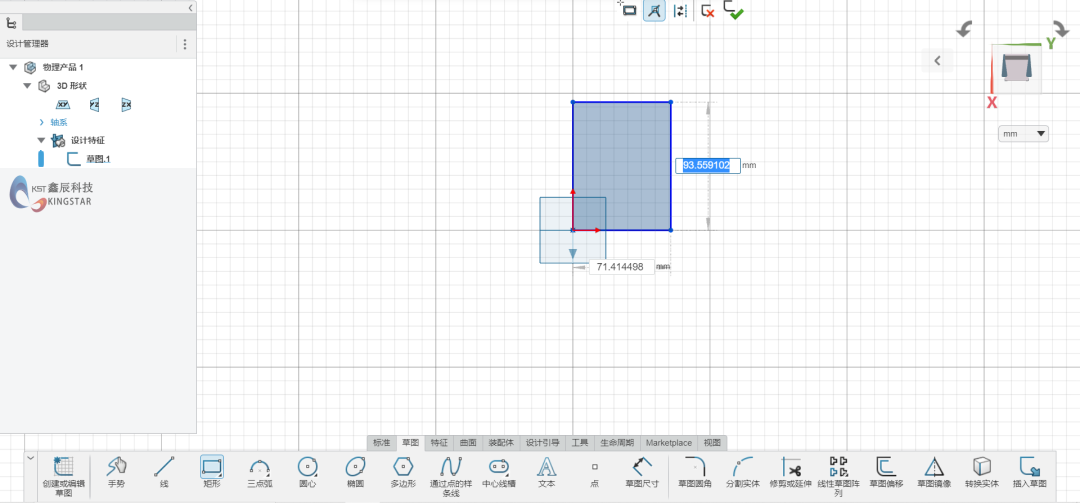1080x503 pixels.
Task: Activate the 文本 (Text) tool
Action: (x=546, y=471)
